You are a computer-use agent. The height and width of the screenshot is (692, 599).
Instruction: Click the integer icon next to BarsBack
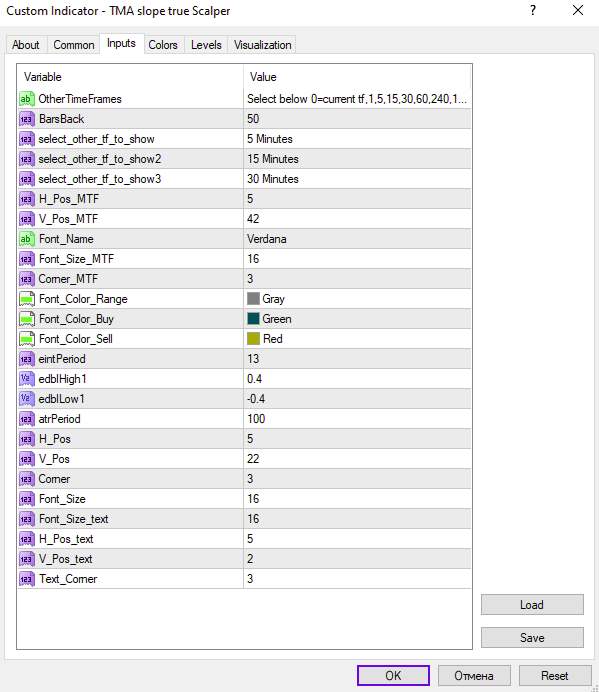[26, 119]
